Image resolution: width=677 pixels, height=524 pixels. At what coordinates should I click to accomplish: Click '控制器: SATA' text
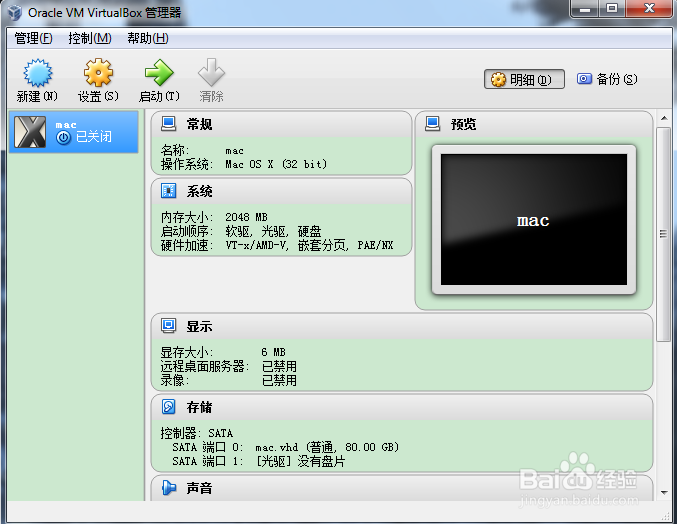click(196, 433)
